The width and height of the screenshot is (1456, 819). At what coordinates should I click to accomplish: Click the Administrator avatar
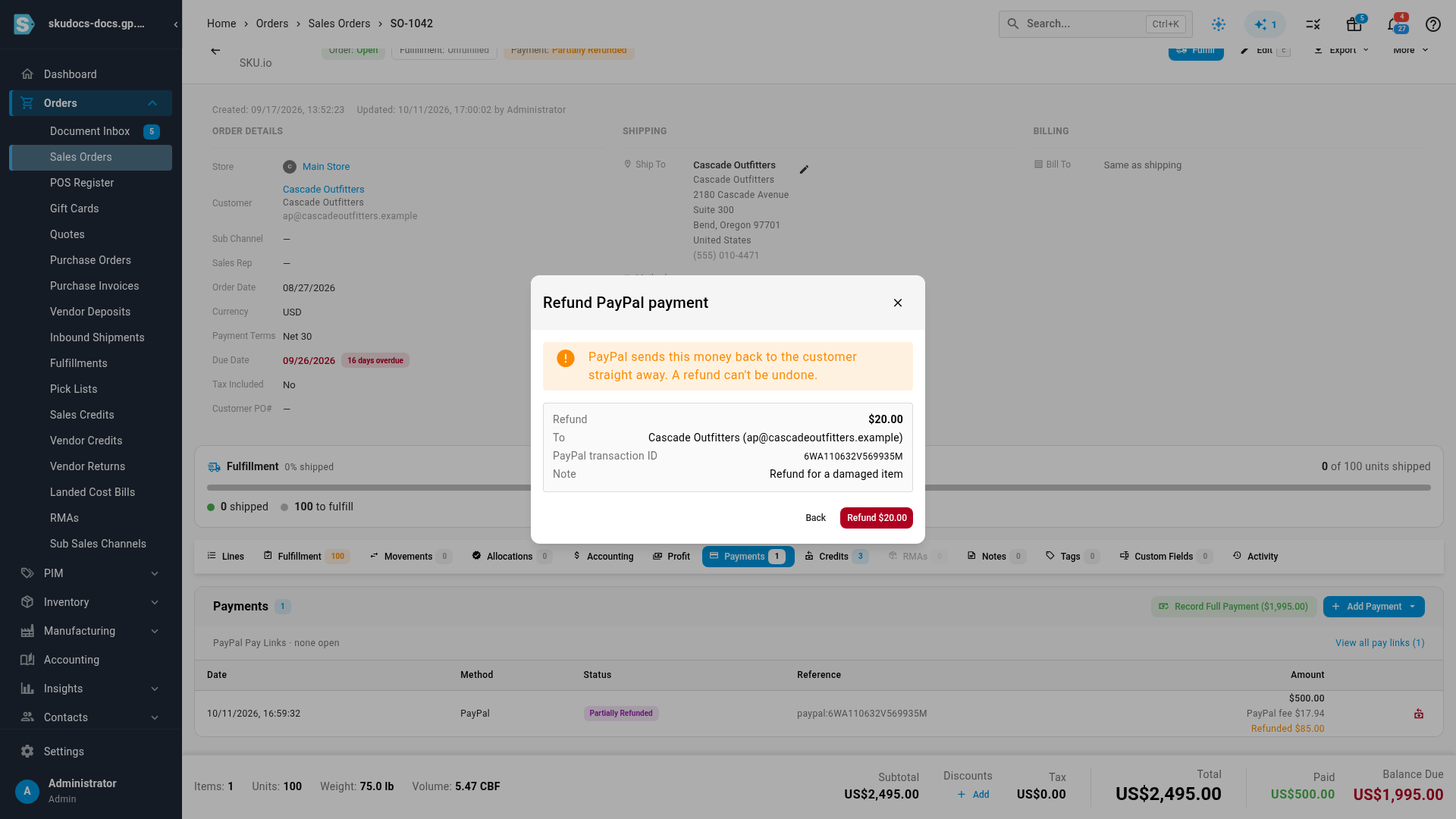click(x=27, y=791)
